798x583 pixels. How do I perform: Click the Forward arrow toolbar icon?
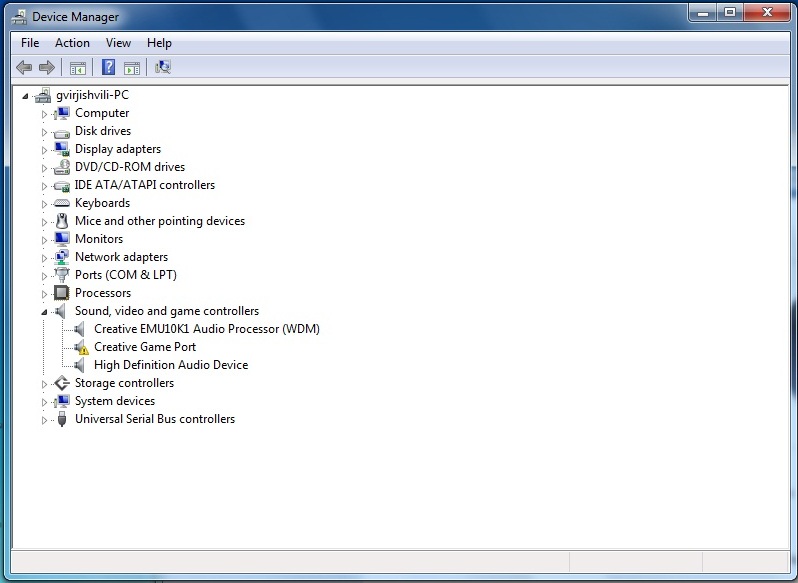tap(46, 67)
